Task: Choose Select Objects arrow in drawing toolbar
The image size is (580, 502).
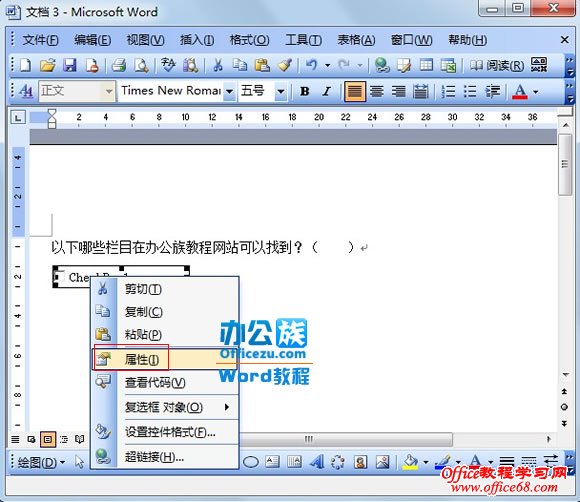Action: click(79, 462)
